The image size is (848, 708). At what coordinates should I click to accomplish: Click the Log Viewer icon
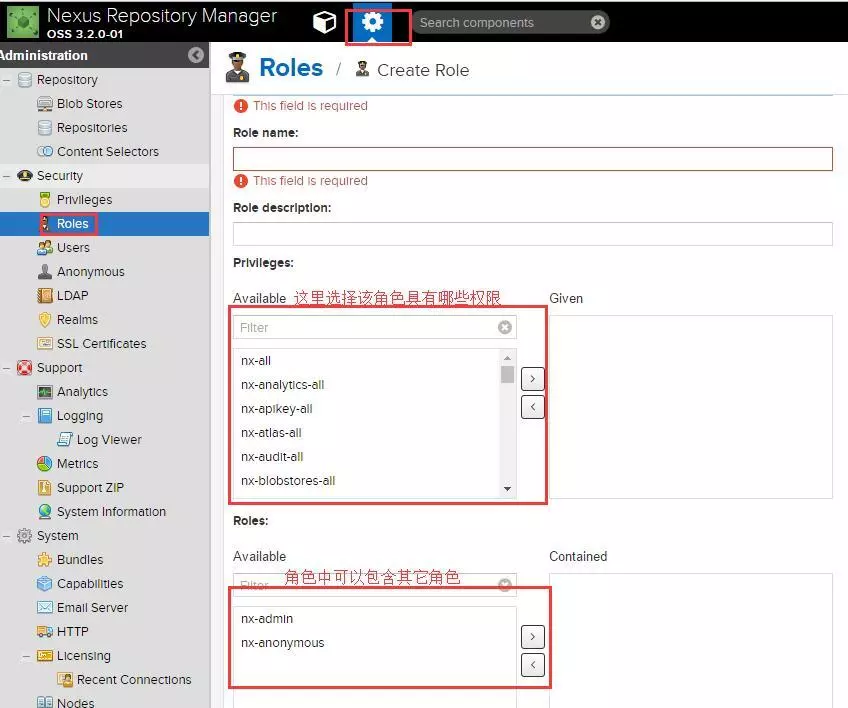[x=65, y=439]
